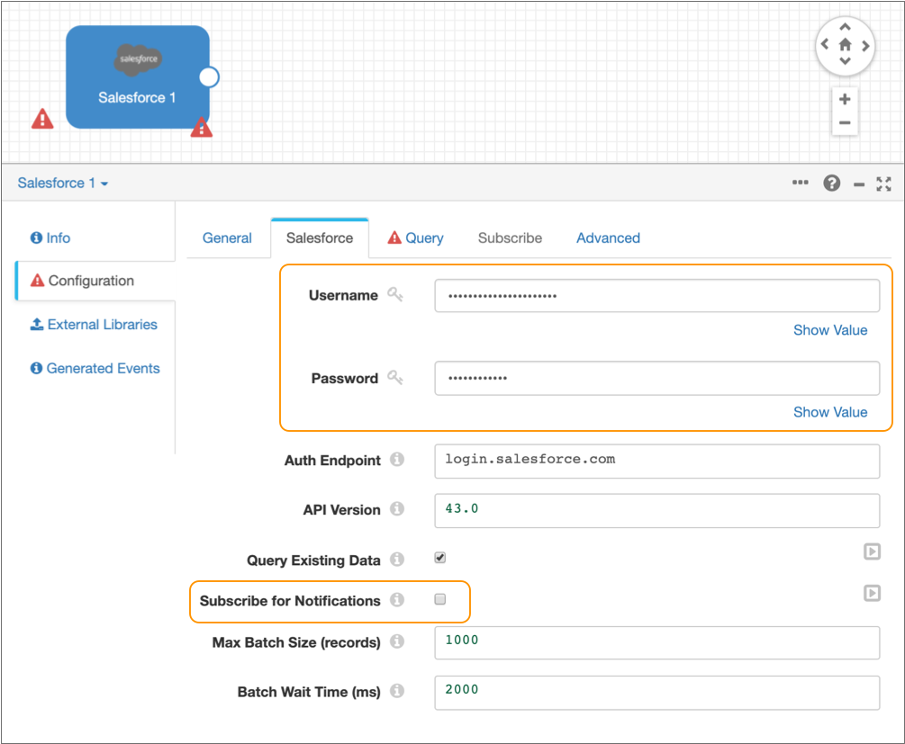The width and height of the screenshot is (905, 744).
Task: Click the home icon in pan control
Action: pyautogui.click(x=845, y=45)
